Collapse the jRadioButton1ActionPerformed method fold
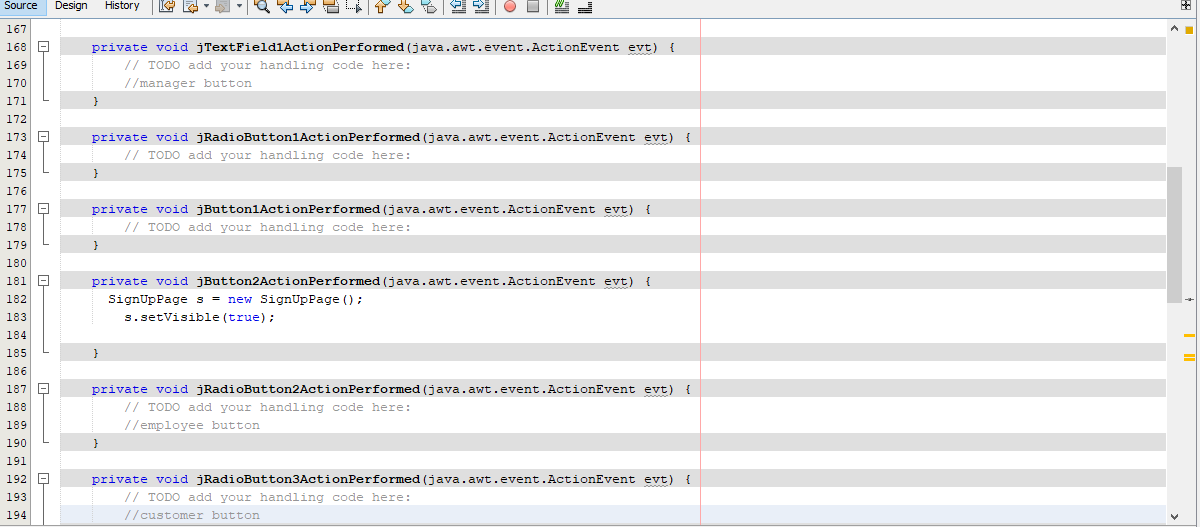Viewport: 1200px width, 527px height. (43, 137)
